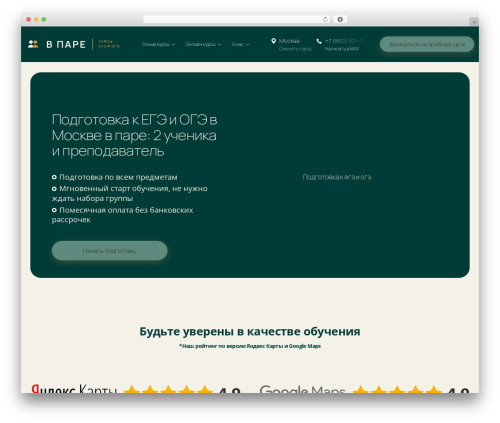Call the +7 (800) phone number
The image size is (500, 423).
point(347,41)
